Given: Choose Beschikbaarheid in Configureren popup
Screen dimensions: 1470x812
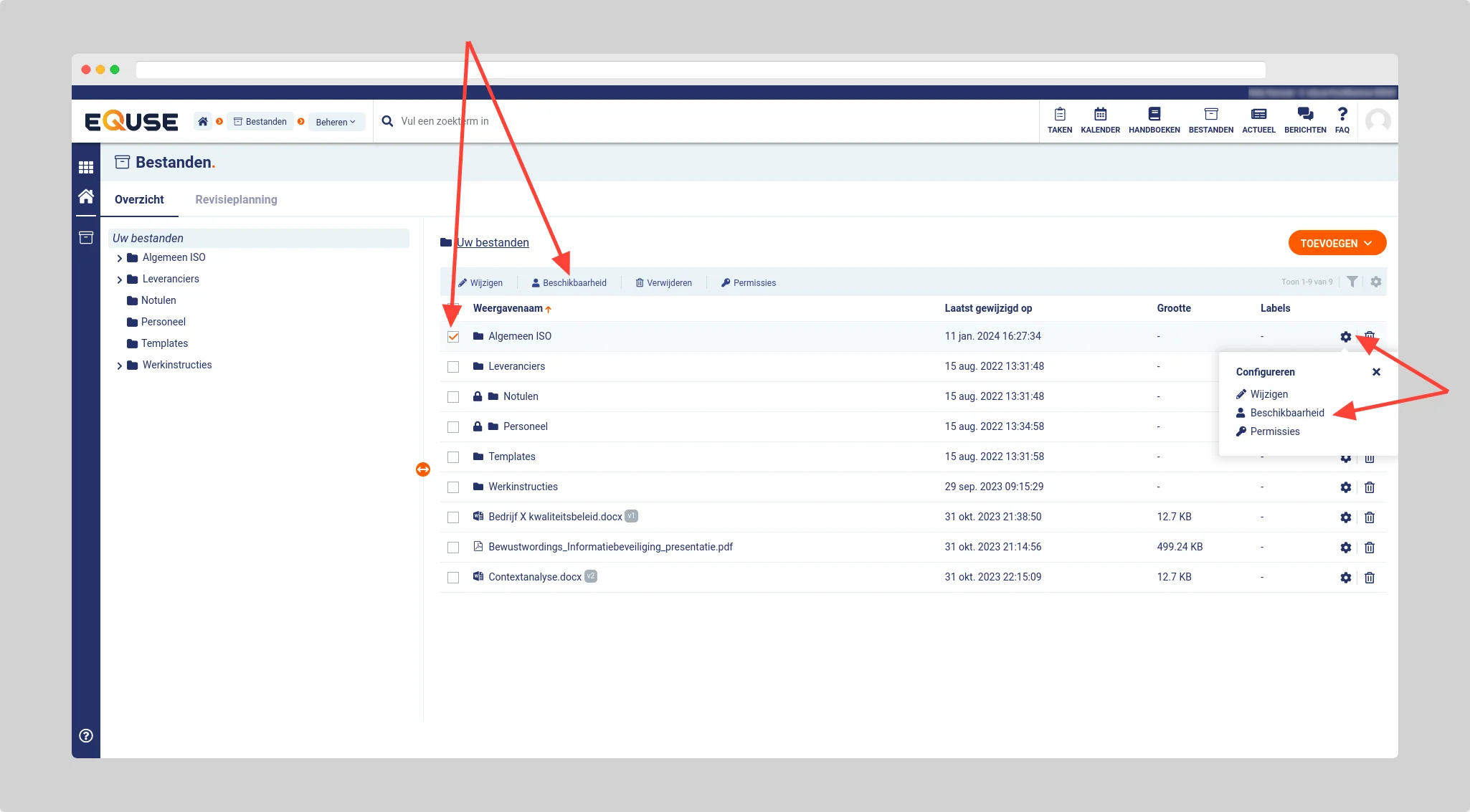Looking at the screenshot, I should pos(1286,413).
